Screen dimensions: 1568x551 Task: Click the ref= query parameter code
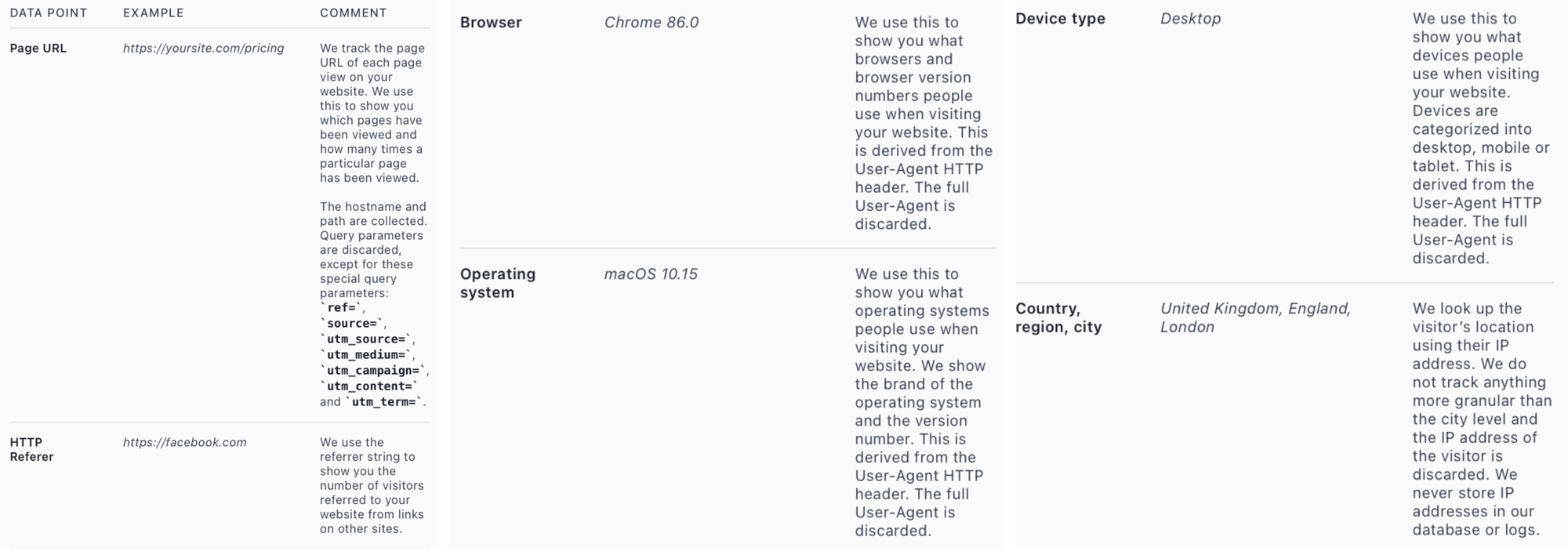(342, 308)
